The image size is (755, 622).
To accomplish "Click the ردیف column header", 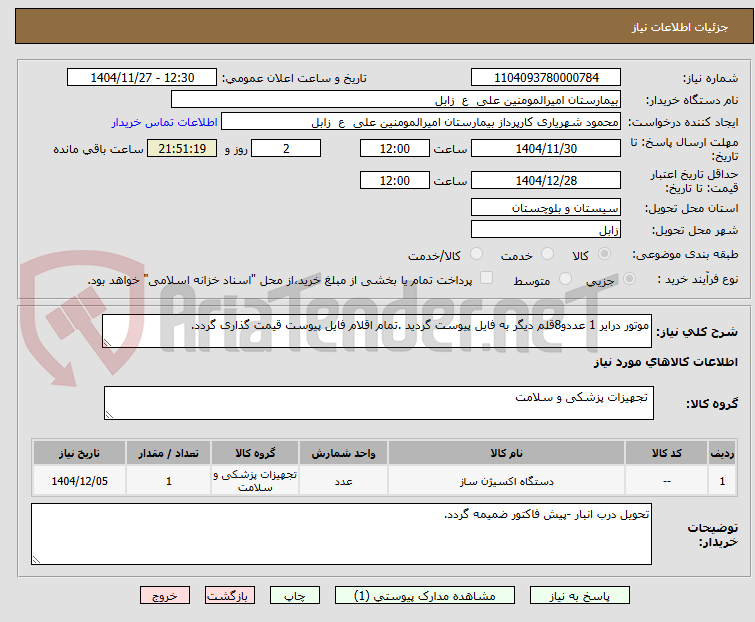I will (x=722, y=453).
